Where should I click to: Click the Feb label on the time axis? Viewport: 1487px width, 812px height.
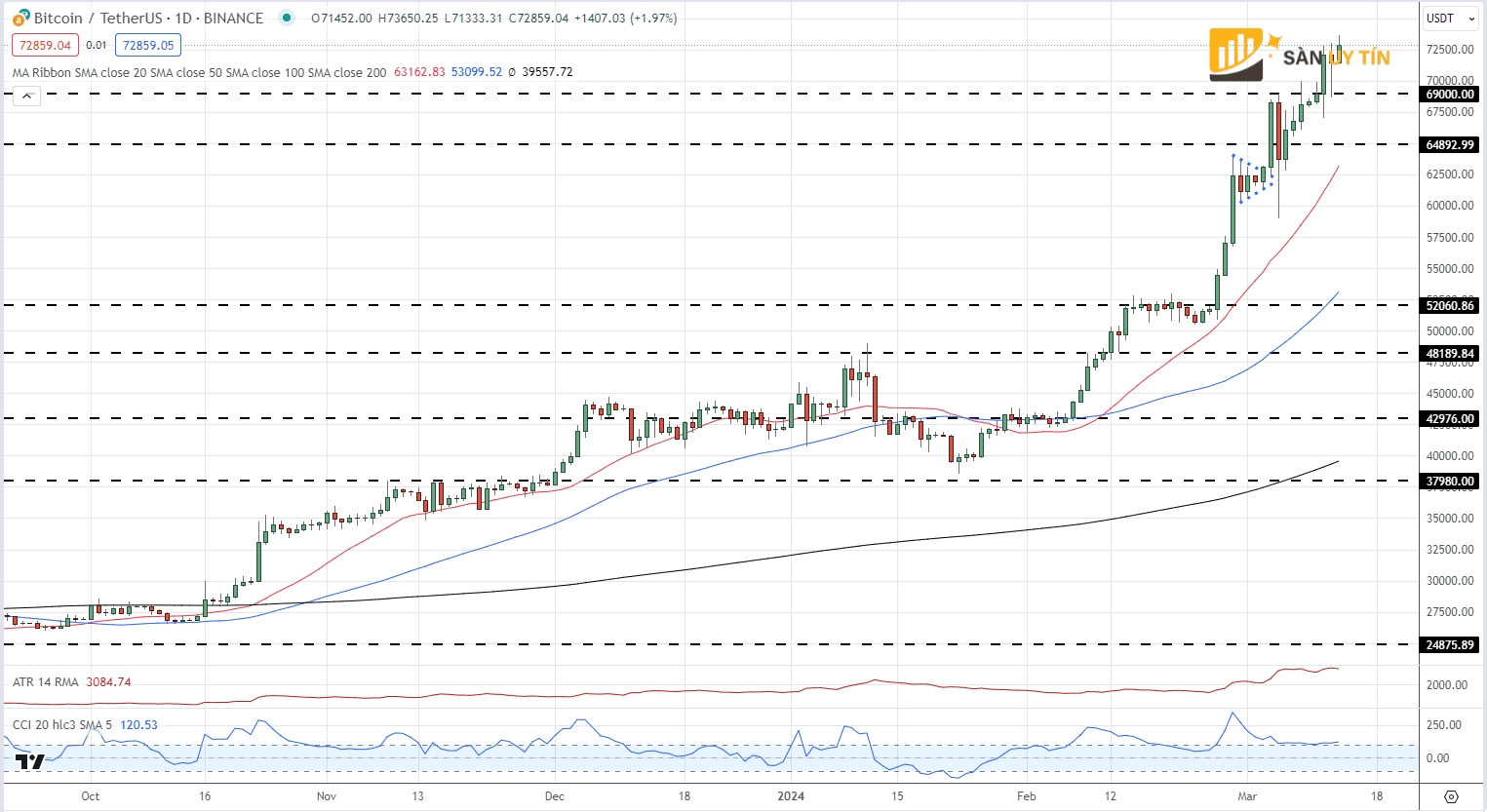coord(1027,796)
